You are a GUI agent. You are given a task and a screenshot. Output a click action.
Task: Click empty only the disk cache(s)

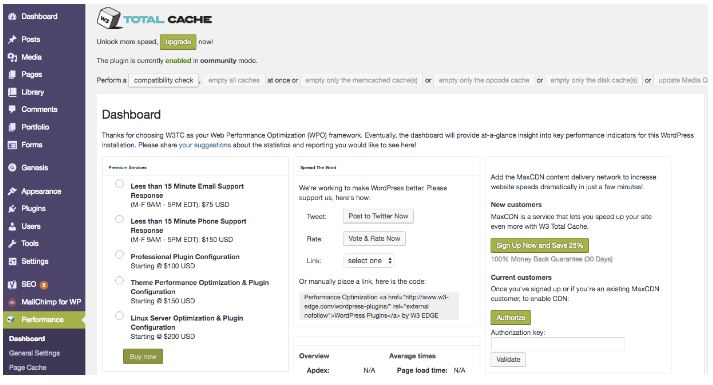coord(593,80)
